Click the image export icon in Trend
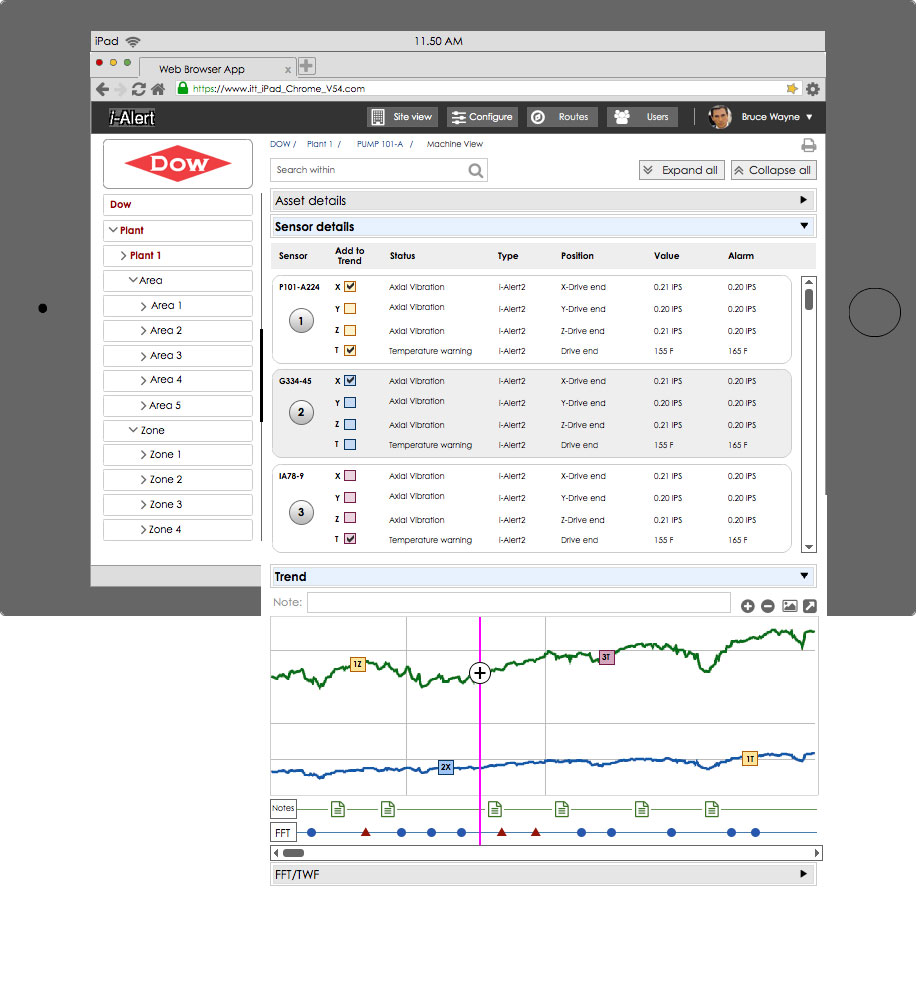 [x=789, y=606]
